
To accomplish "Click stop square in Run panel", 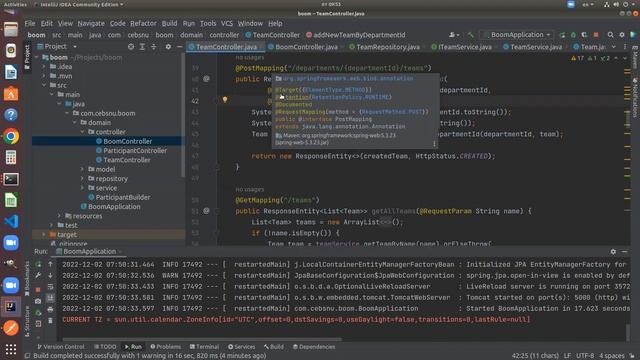I will [x=38, y=289].
